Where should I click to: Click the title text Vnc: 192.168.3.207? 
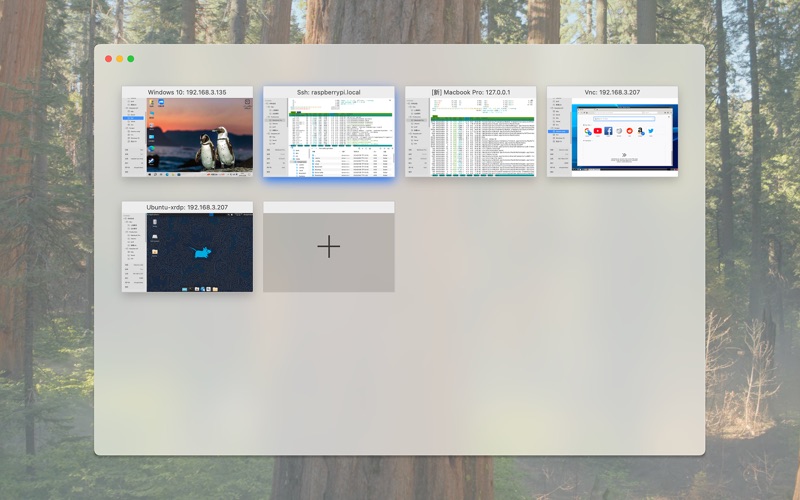(612, 92)
